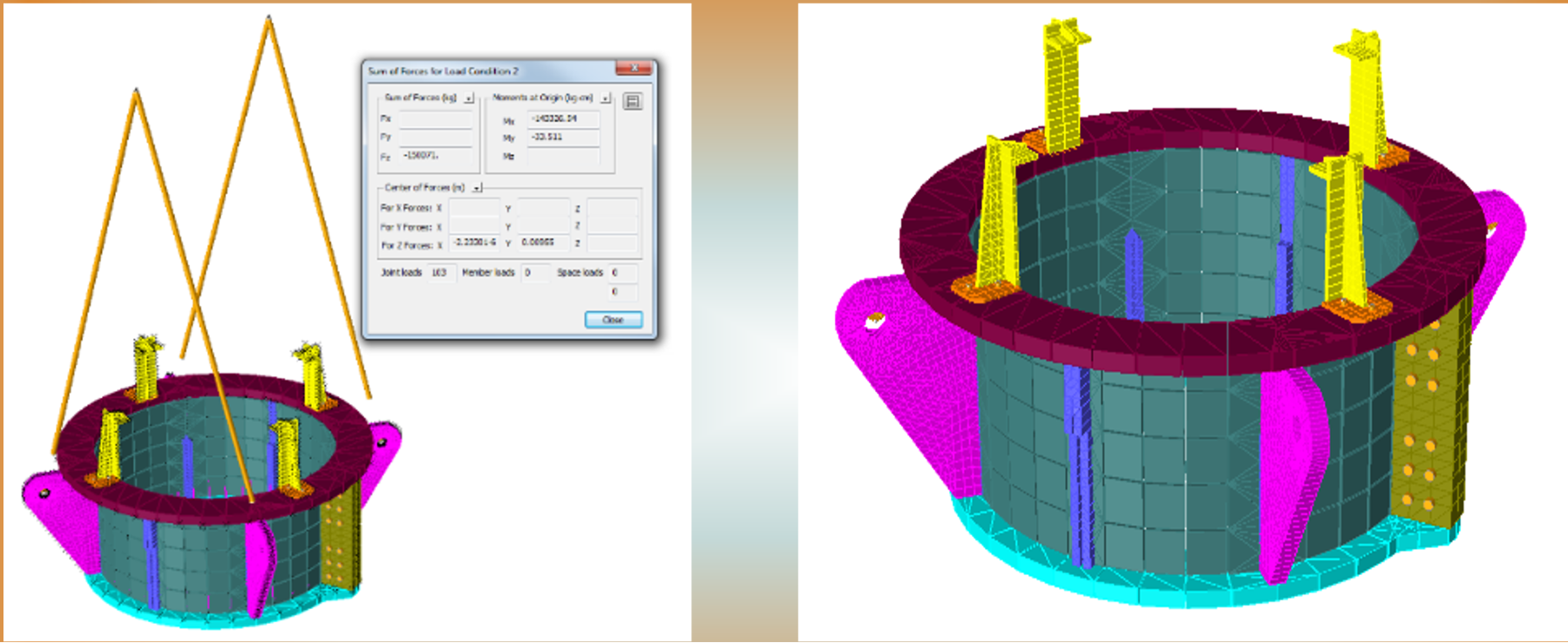Select the Mx moment value field
This screenshot has width=1568, height=643.
click(x=563, y=119)
